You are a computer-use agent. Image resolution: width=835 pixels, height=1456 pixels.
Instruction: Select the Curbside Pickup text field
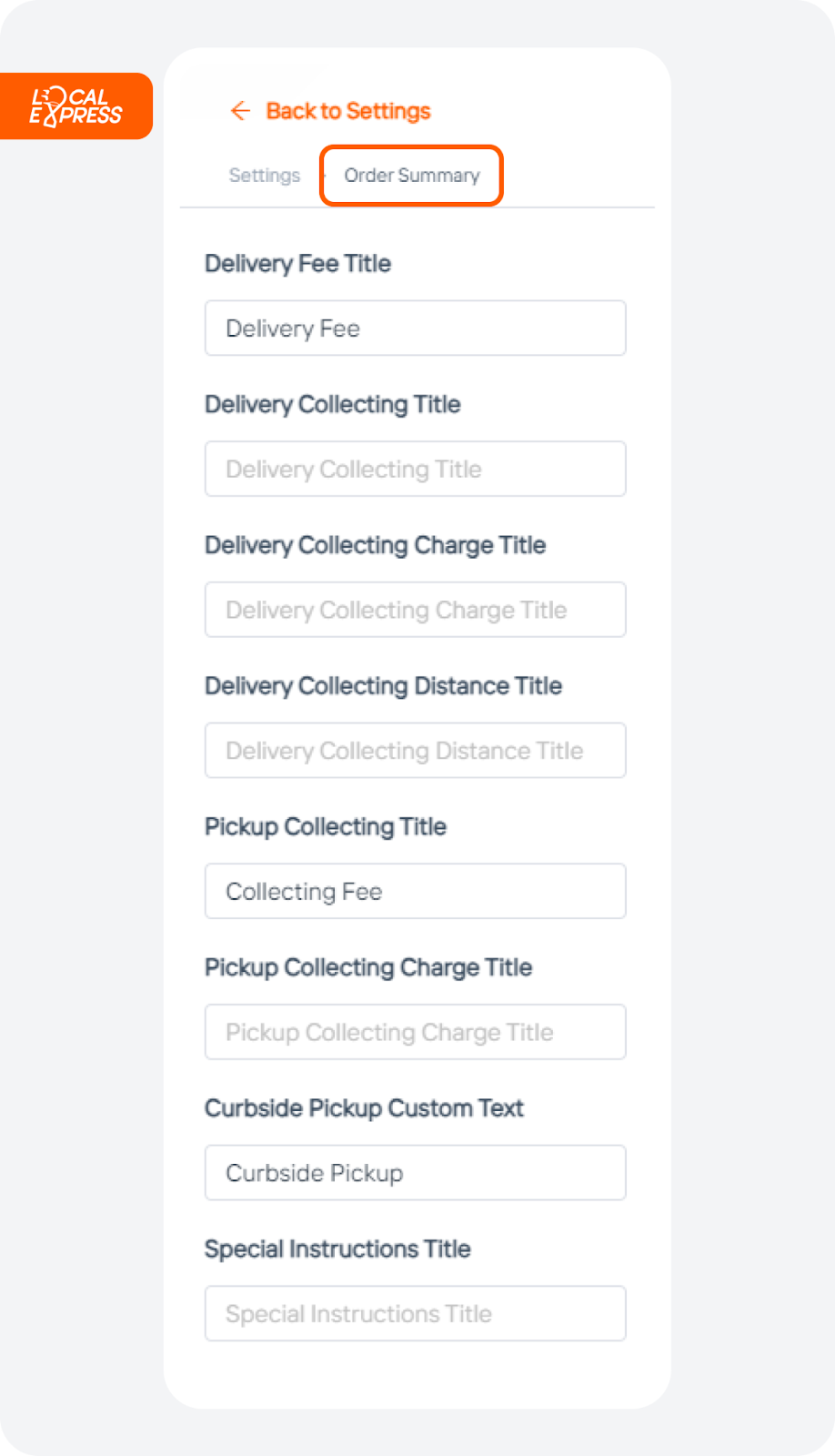(x=416, y=1173)
